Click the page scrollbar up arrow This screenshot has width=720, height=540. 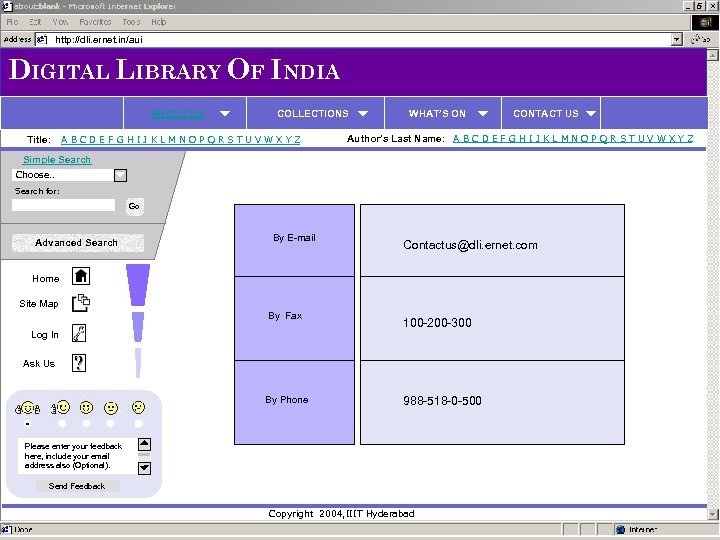[x=713, y=55]
